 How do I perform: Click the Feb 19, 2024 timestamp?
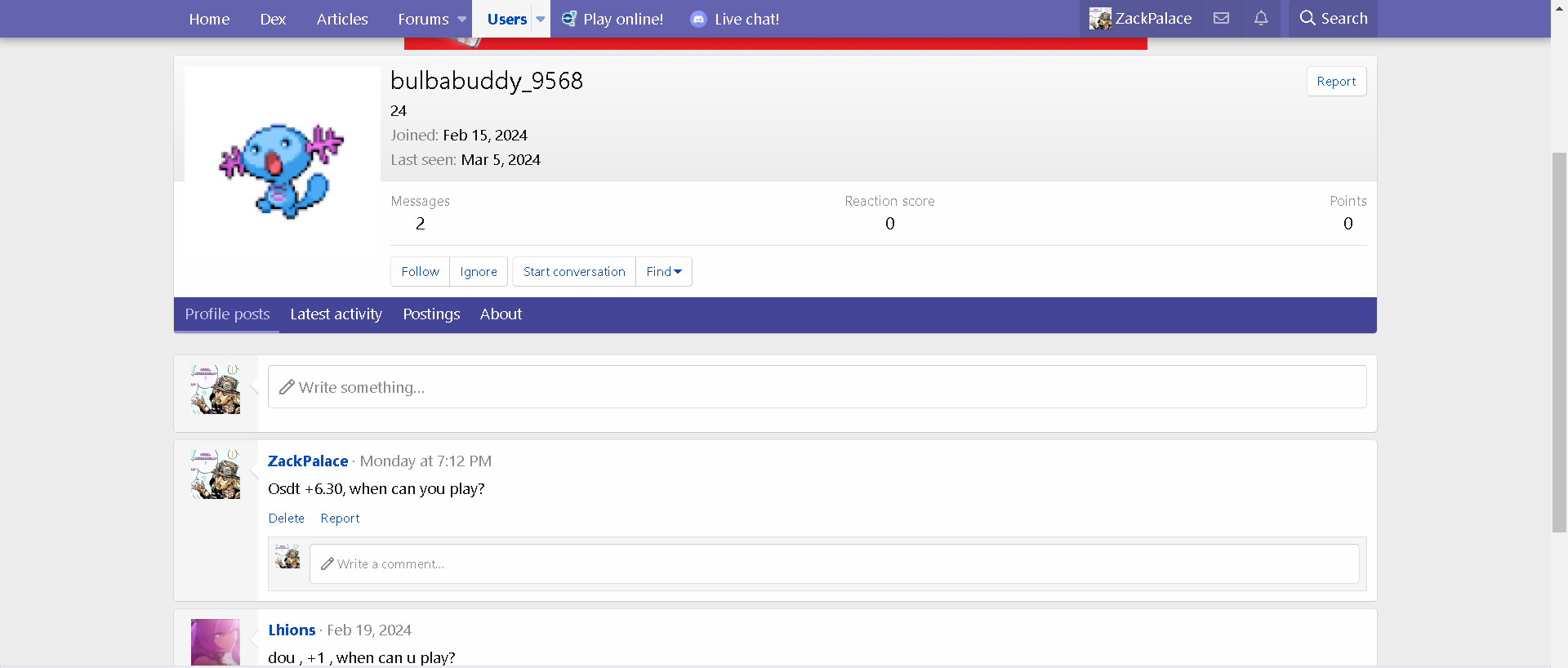click(x=369, y=630)
